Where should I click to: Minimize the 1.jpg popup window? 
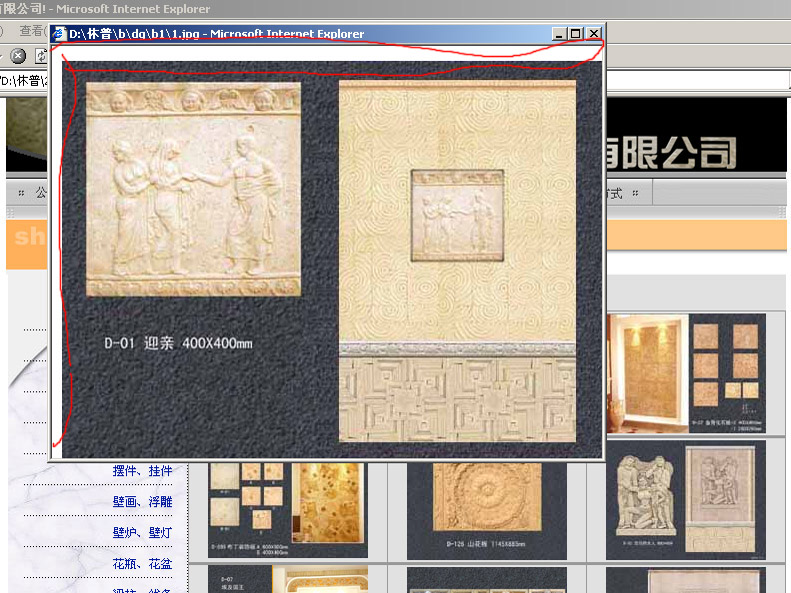559,34
